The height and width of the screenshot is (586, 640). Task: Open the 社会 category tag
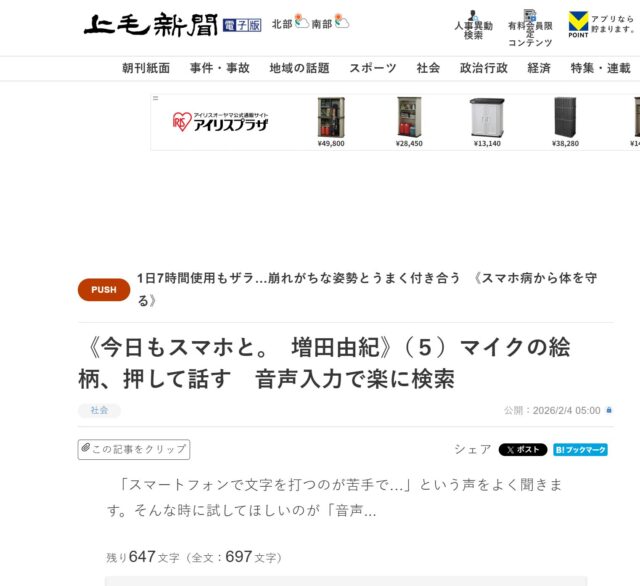(x=99, y=410)
